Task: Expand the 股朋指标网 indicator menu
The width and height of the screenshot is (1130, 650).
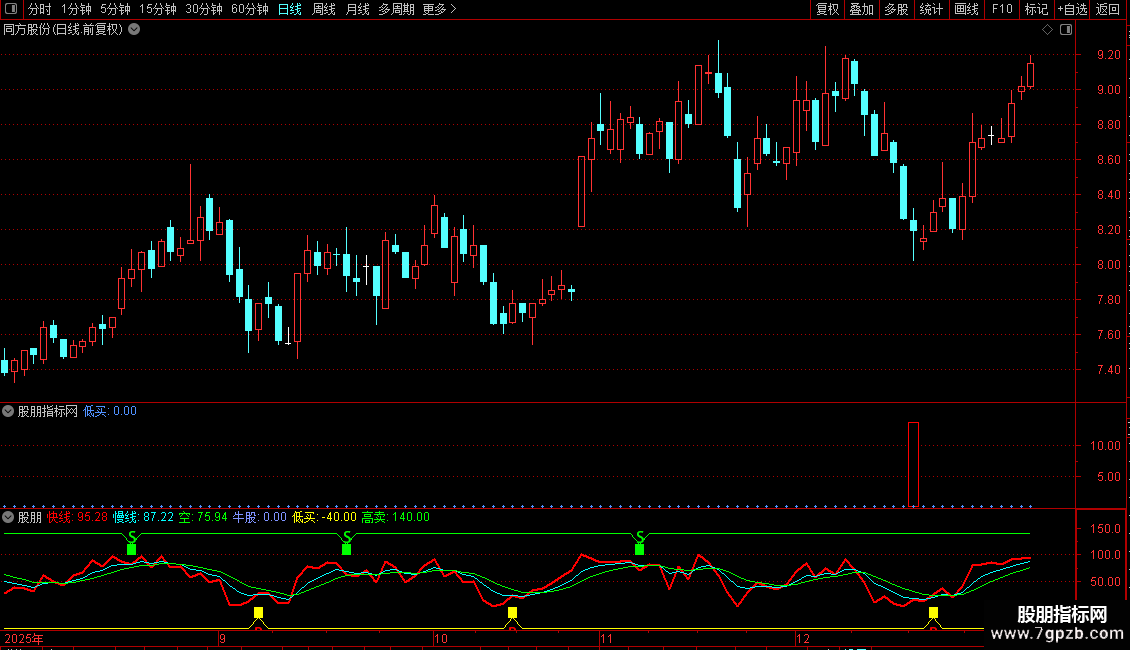Action: 8,411
